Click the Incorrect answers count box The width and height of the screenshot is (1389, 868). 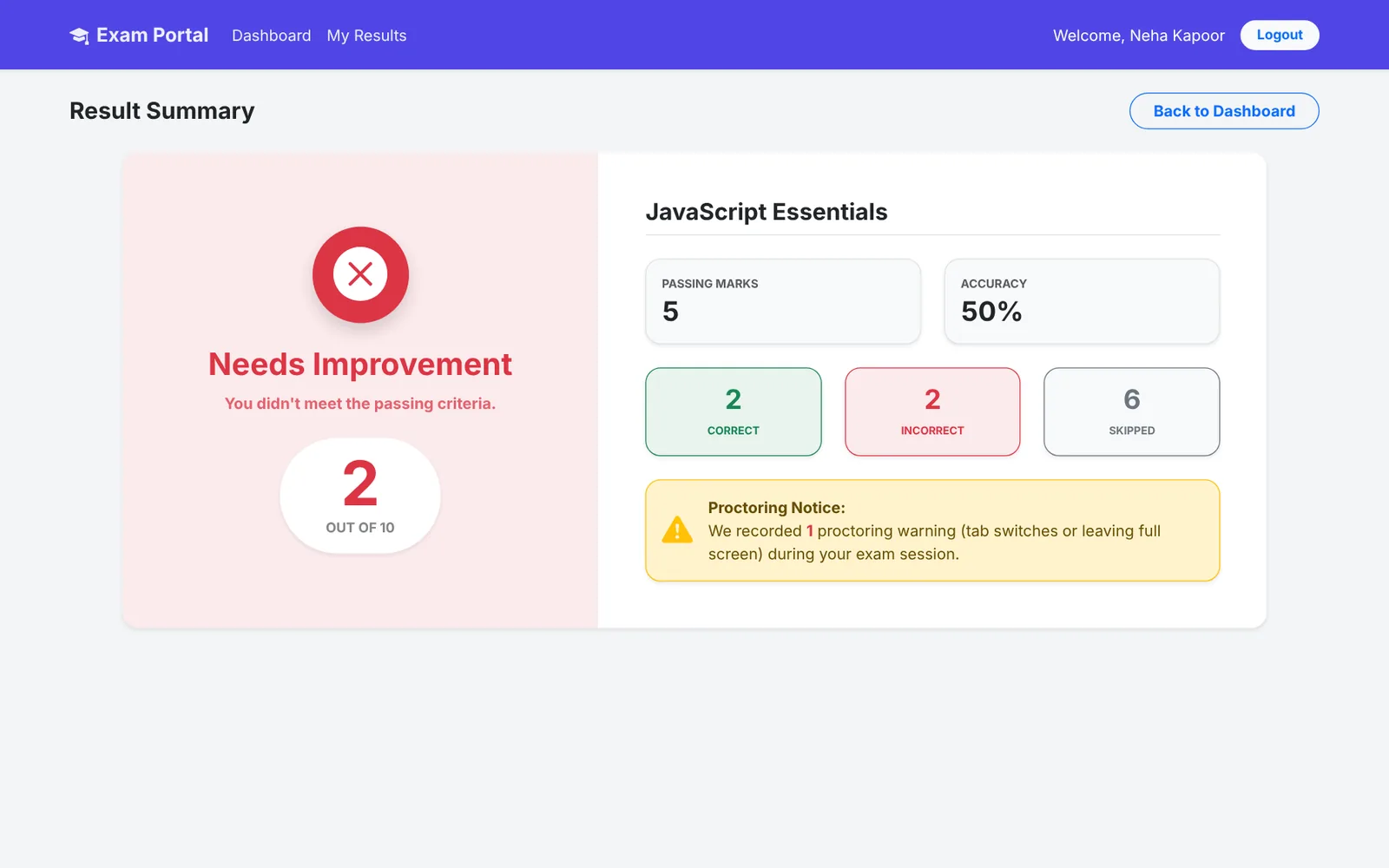(x=932, y=411)
